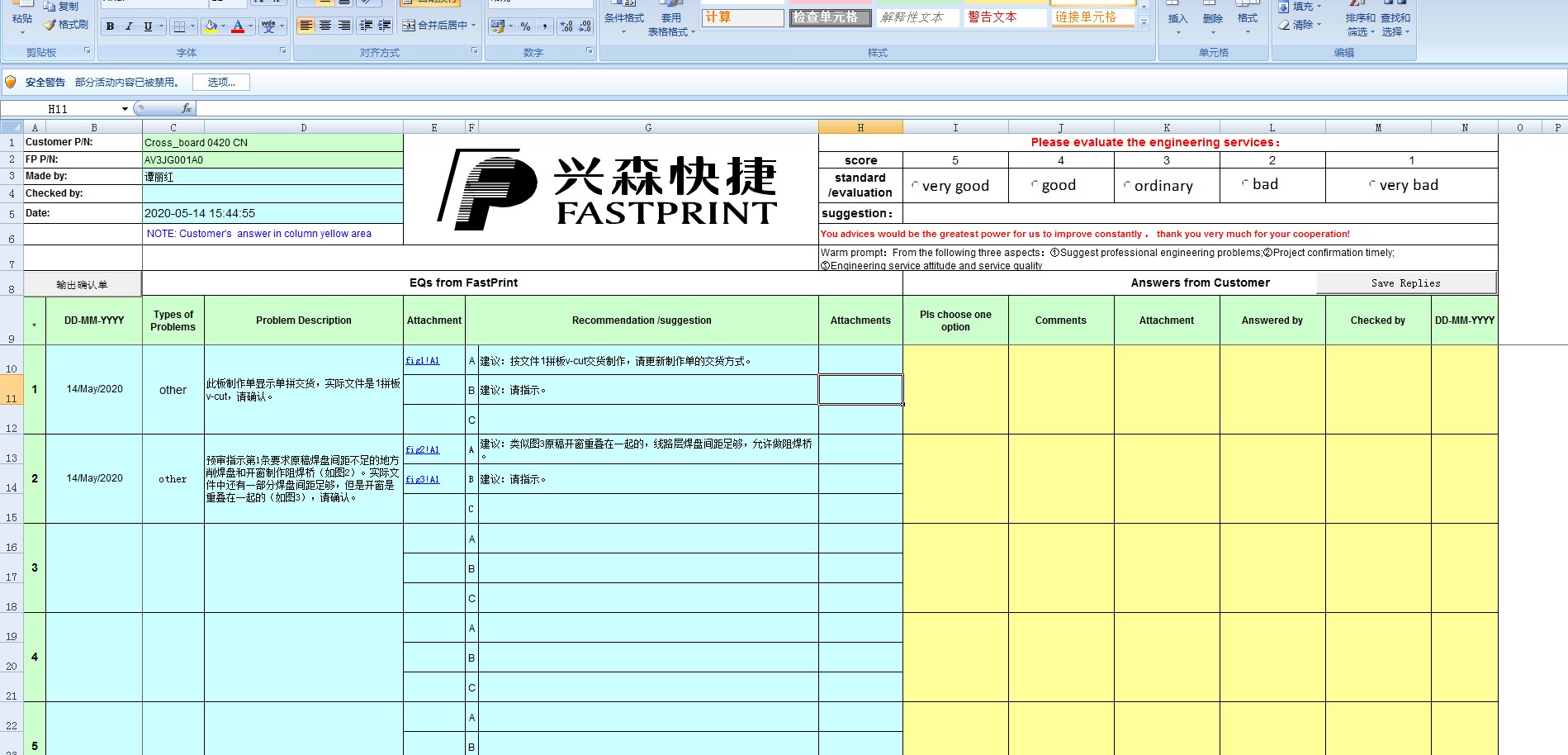Image resolution: width=1568 pixels, height=755 pixels.
Task: Click the security warning shield icon
Action: click(x=11, y=82)
